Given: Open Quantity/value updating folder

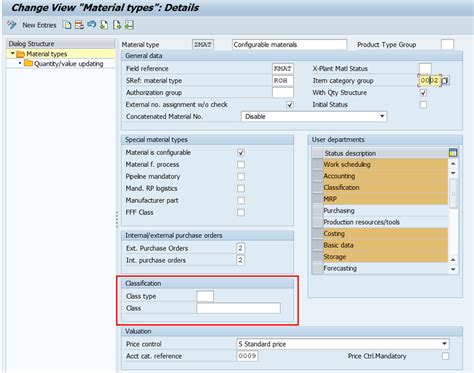Looking at the screenshot, I should pyautogui.click(x=68, y=64).
